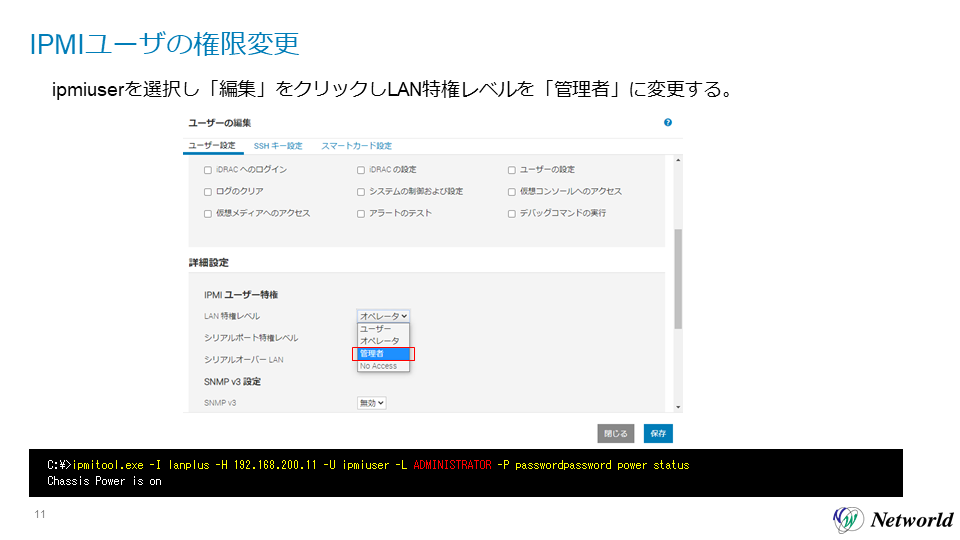The width and height of the screenshot is (960, 540).
Task: Check the システムの制御および設定 checkbox
Action: [x=361, y=192]
